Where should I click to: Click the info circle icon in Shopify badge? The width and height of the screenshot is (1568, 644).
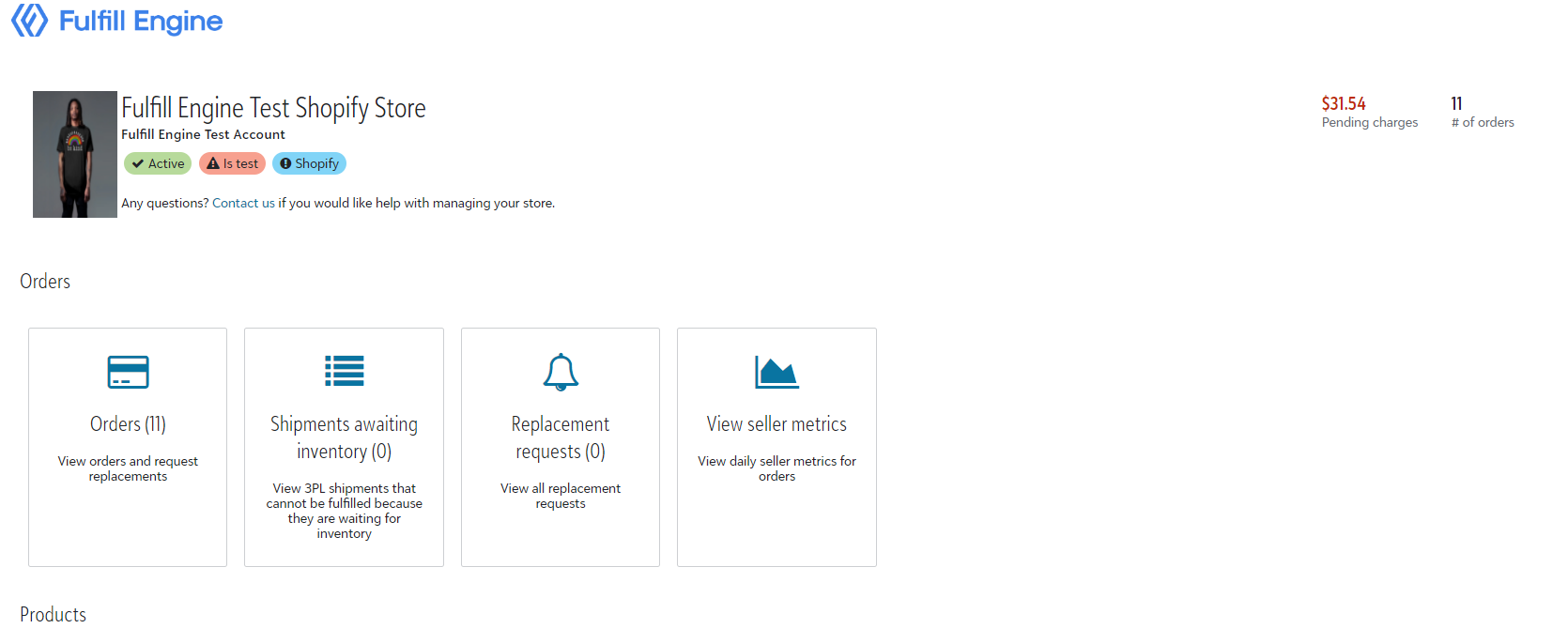point(285,163)
